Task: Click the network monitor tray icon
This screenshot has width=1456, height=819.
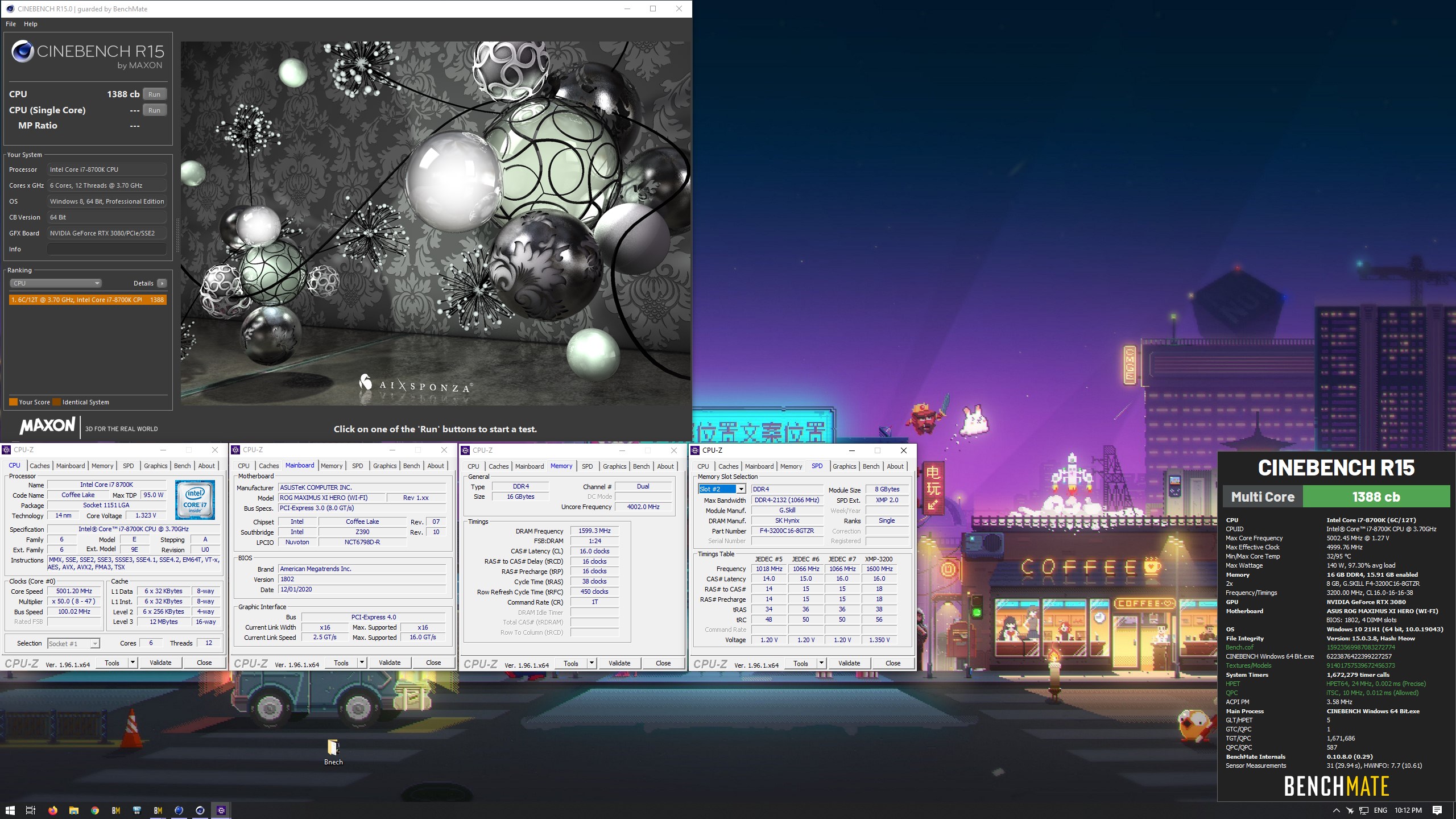Action: (1364, 810)
